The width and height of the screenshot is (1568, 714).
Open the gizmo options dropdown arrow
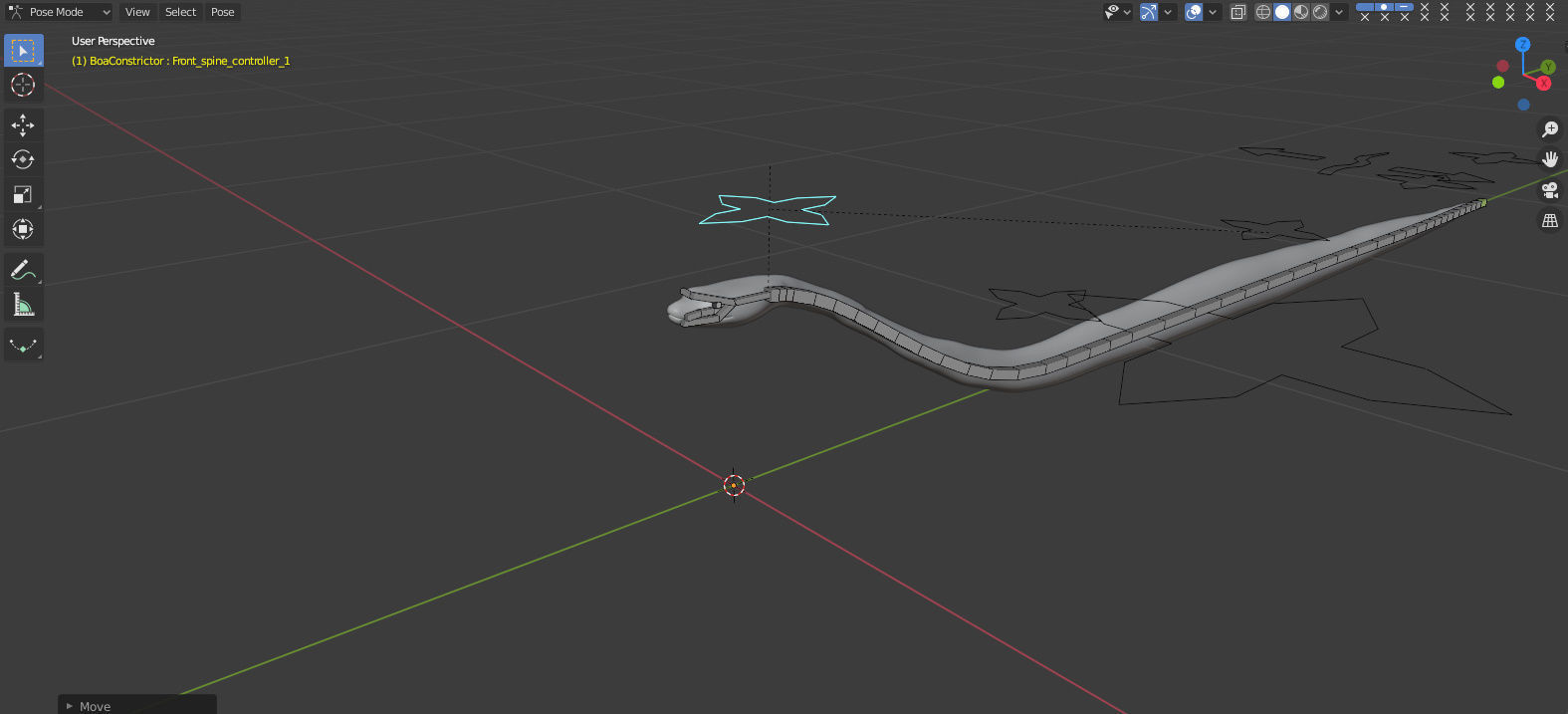point(1168,12)
